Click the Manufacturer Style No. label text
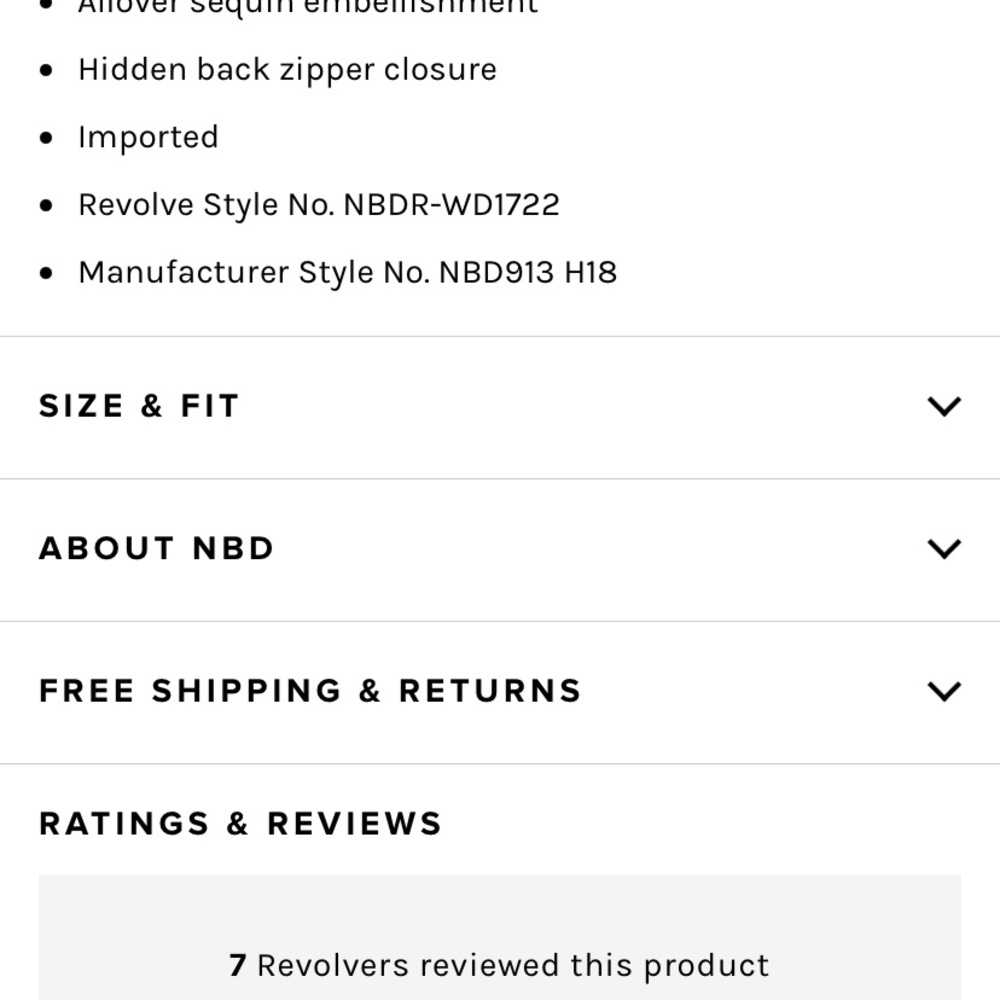 (x=256, y=272)
